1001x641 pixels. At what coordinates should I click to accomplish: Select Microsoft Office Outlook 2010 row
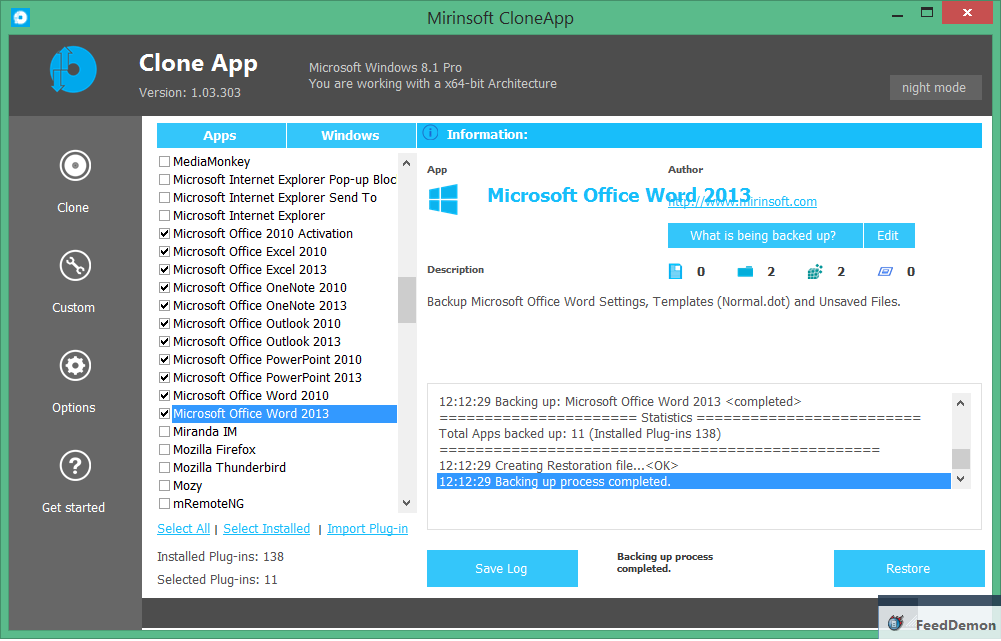tap(278, 324)
